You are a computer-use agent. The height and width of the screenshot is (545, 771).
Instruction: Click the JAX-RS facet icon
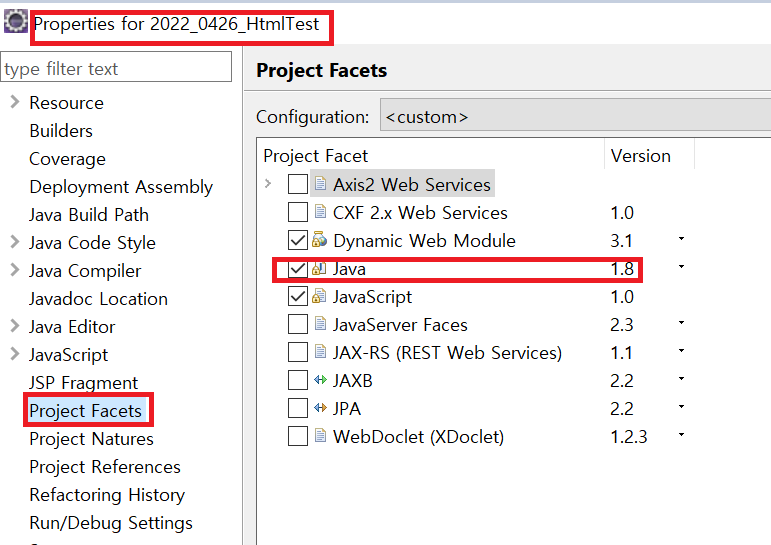click(320, 352)
